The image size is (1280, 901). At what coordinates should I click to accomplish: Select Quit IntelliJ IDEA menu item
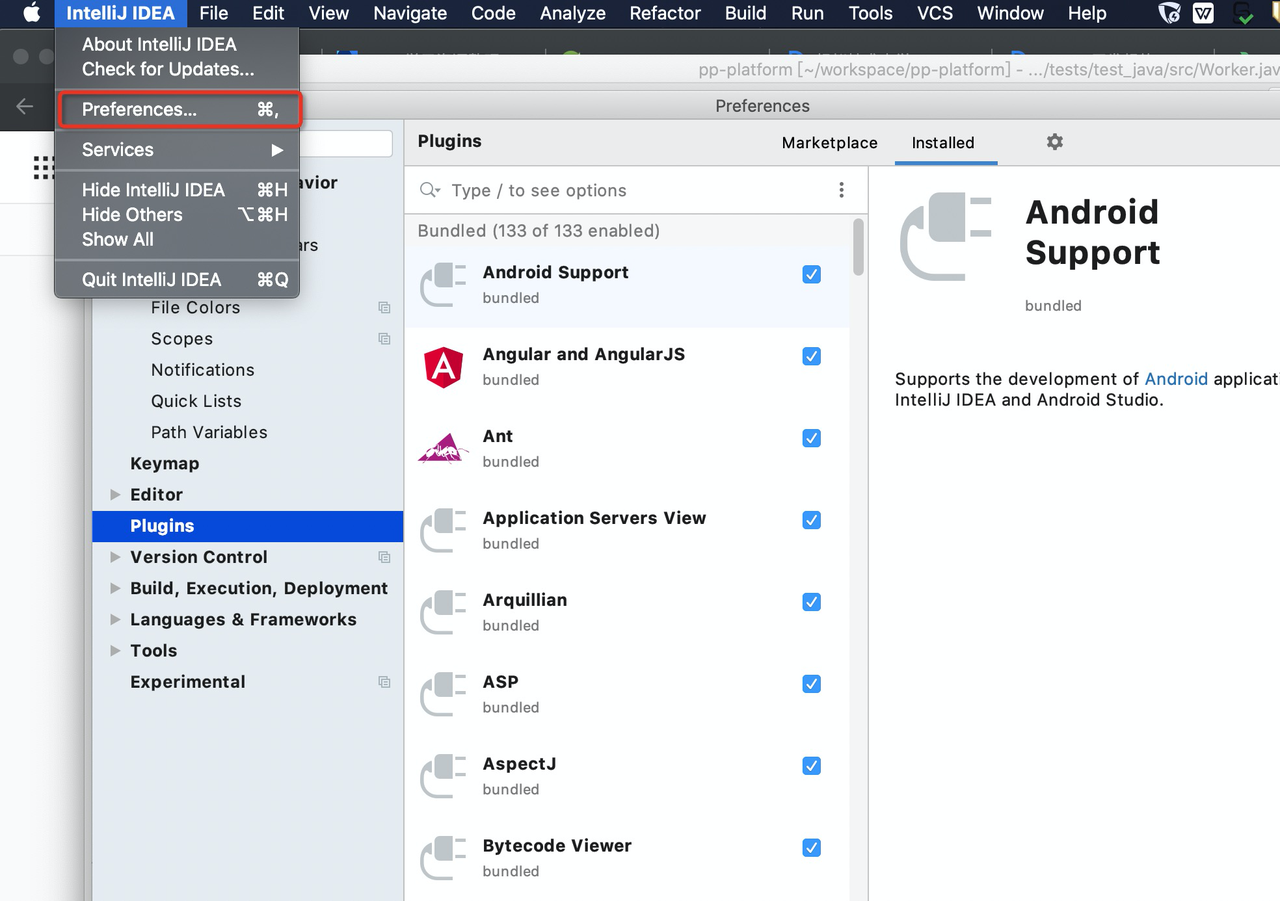[x=178, y=280]
